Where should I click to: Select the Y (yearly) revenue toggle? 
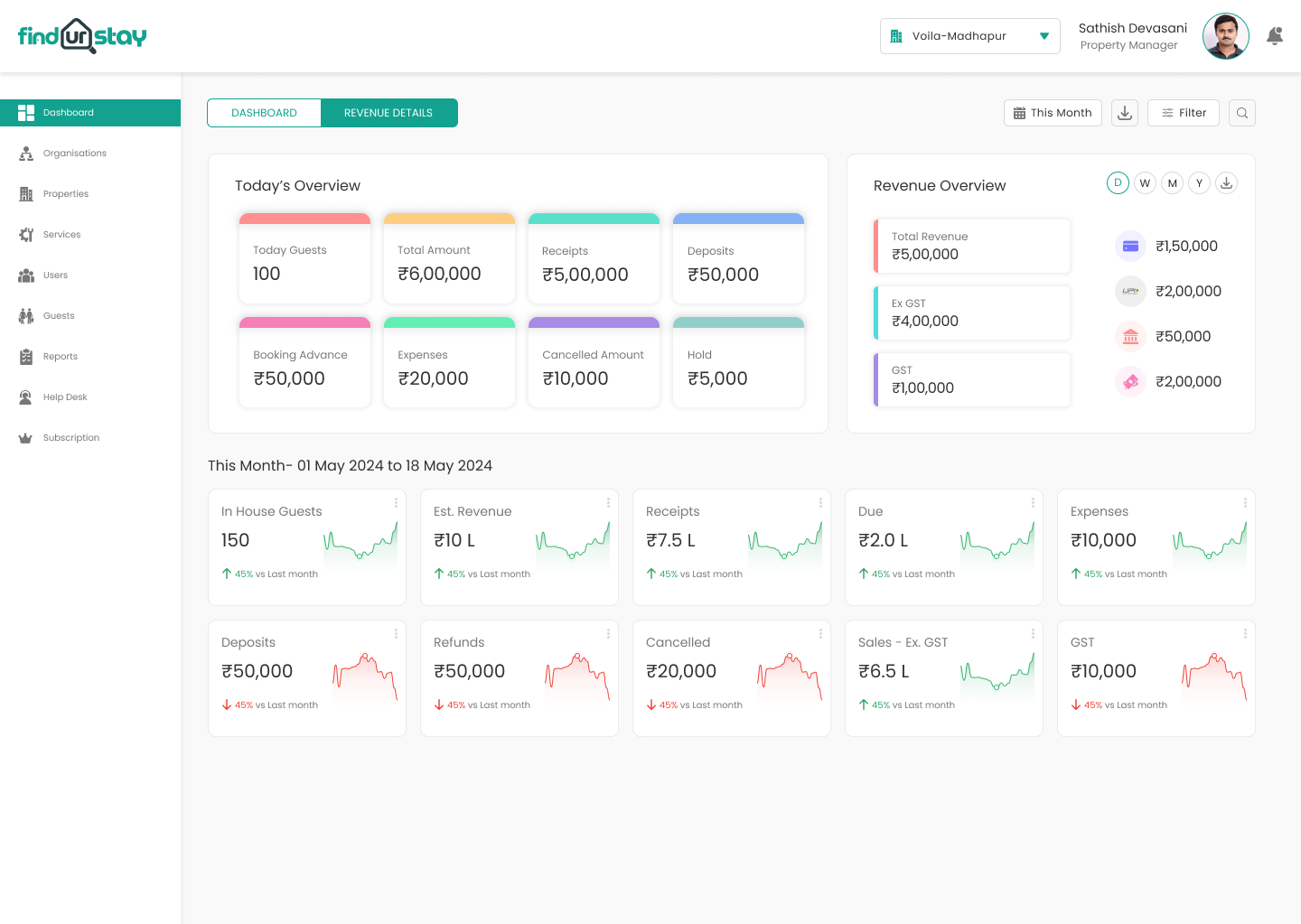point(1199,182)
